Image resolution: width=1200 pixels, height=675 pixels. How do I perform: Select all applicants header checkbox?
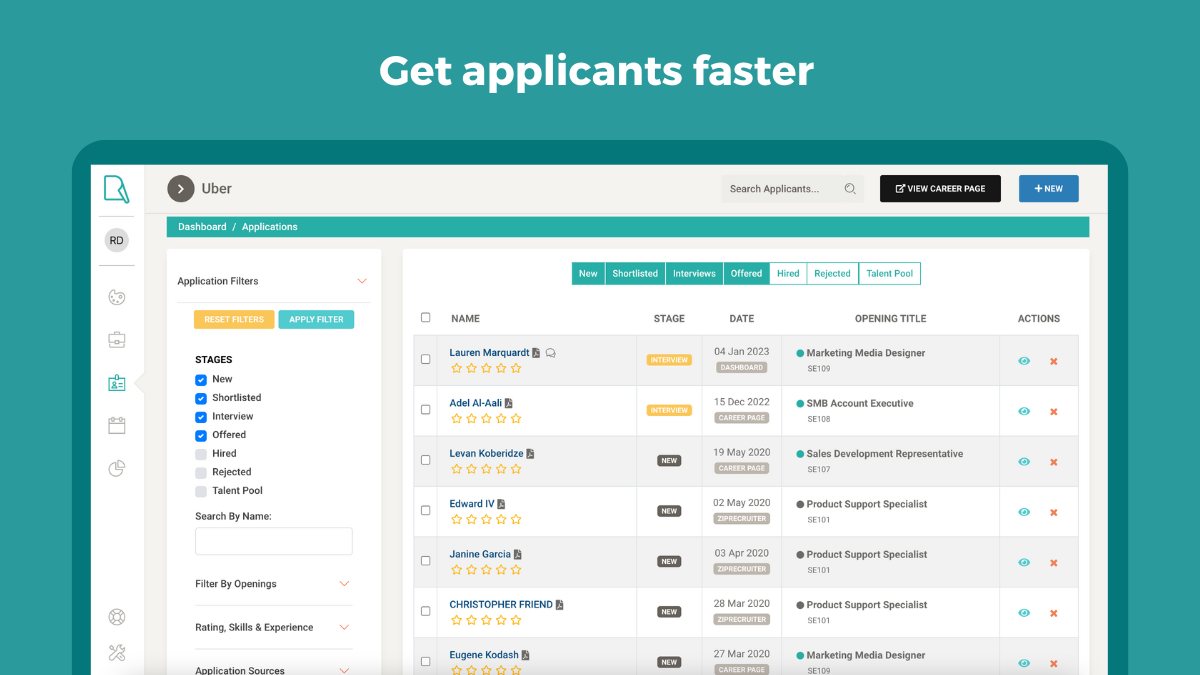pyautogui.click(x=425, y=317)
